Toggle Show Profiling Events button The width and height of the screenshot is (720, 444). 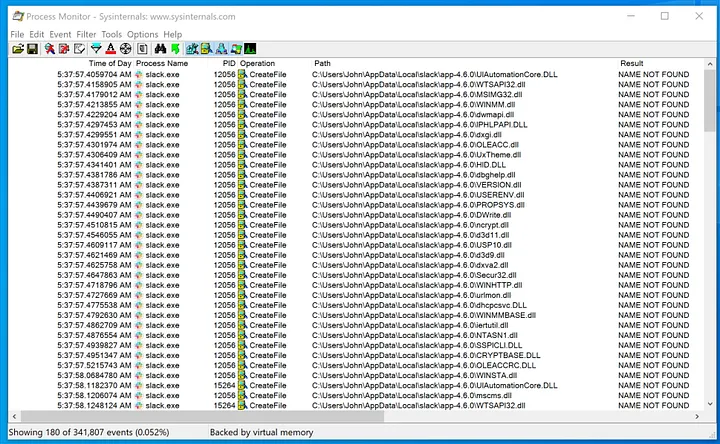coord(248,48)
